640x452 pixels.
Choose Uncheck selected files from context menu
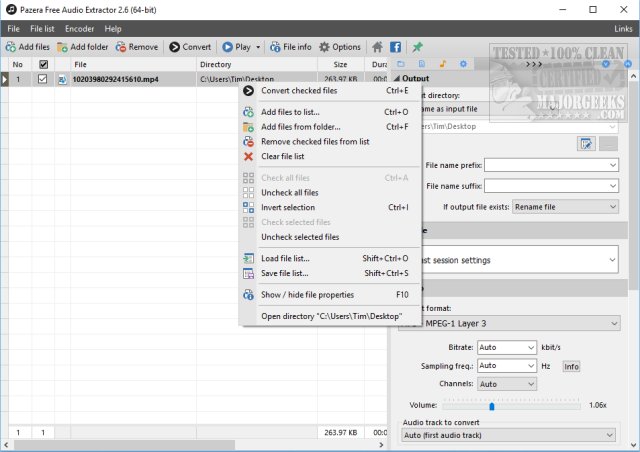pyautogui.click(x=300, y=237)
